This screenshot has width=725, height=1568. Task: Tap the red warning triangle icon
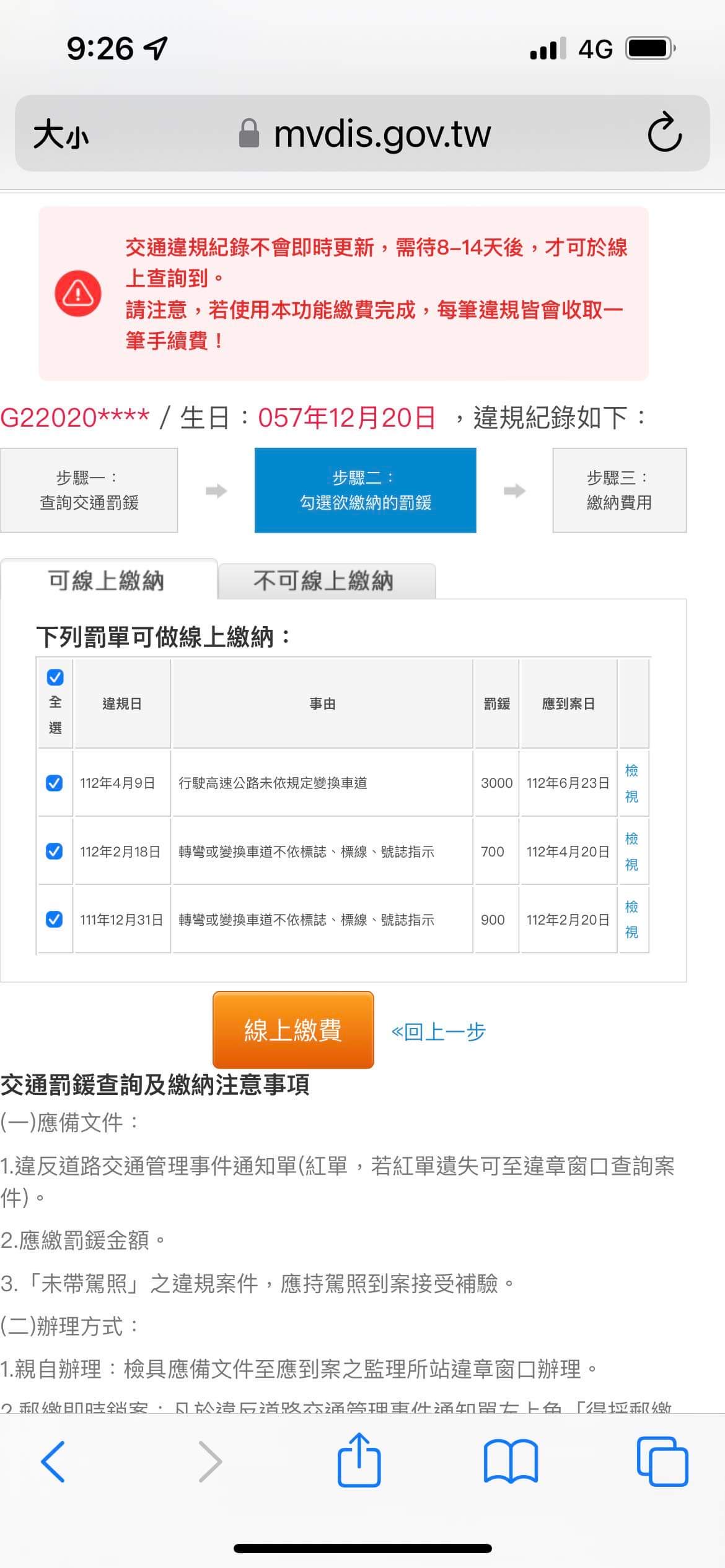pyautogui.click(x=78, y=293)
